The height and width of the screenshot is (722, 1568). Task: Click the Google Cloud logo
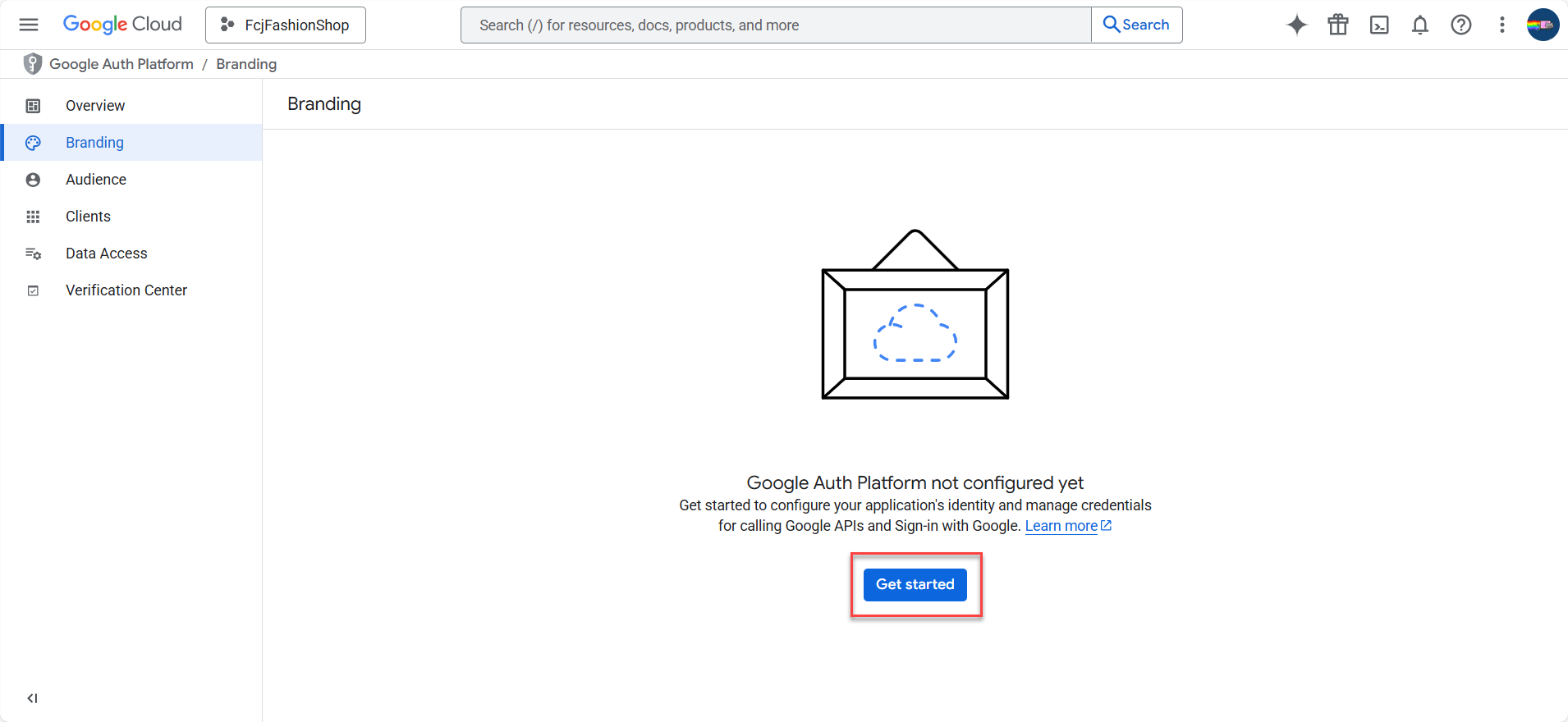tap(122, 25)
